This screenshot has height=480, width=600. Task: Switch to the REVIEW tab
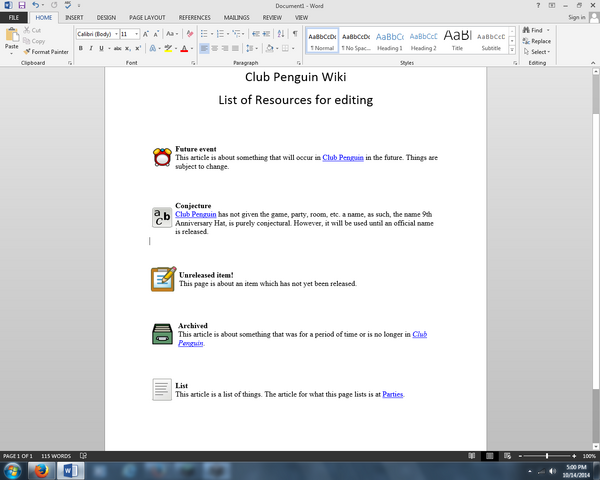pyautogui.click(x=272, y=18)
